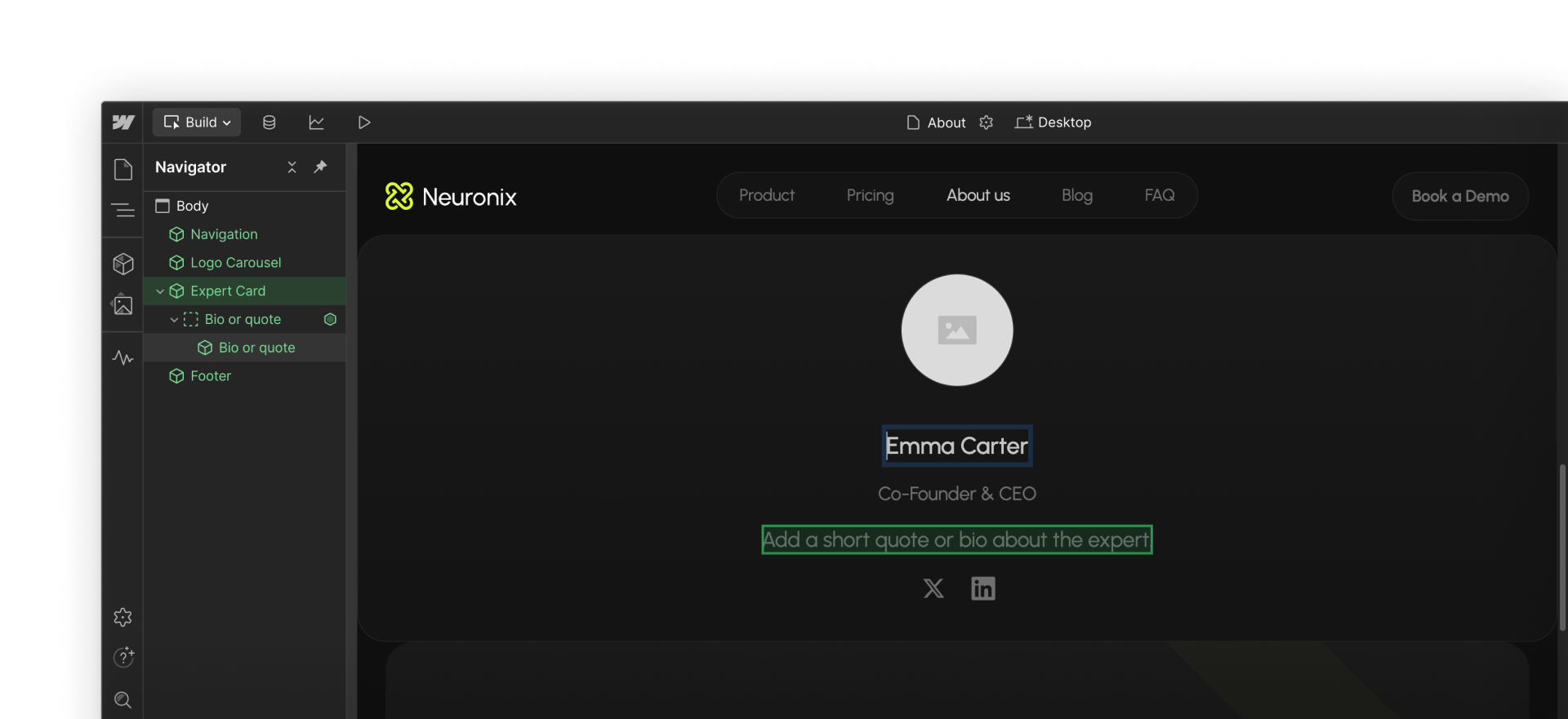Select Logo Carousel in Navigator
The image size is (1568, 719).
[244, 263]
